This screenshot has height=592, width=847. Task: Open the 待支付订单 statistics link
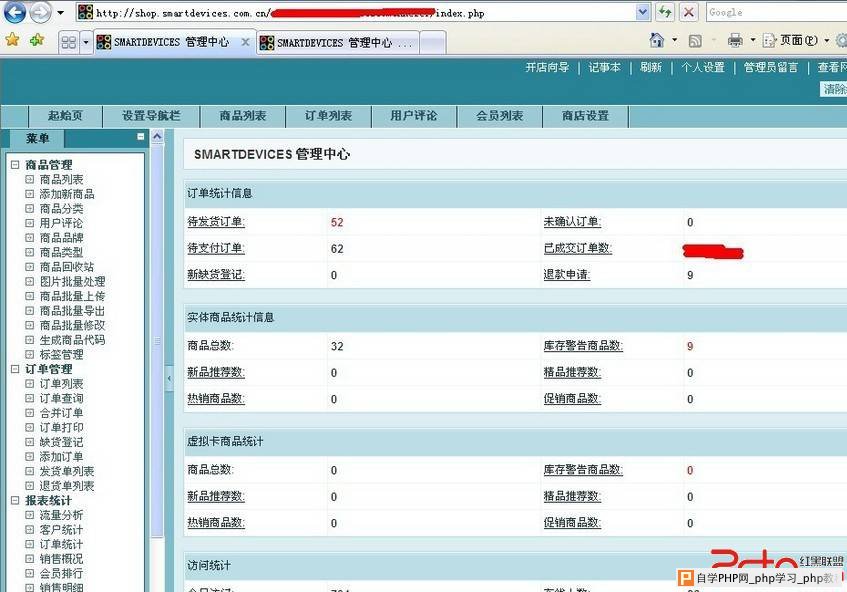(216, 248)
